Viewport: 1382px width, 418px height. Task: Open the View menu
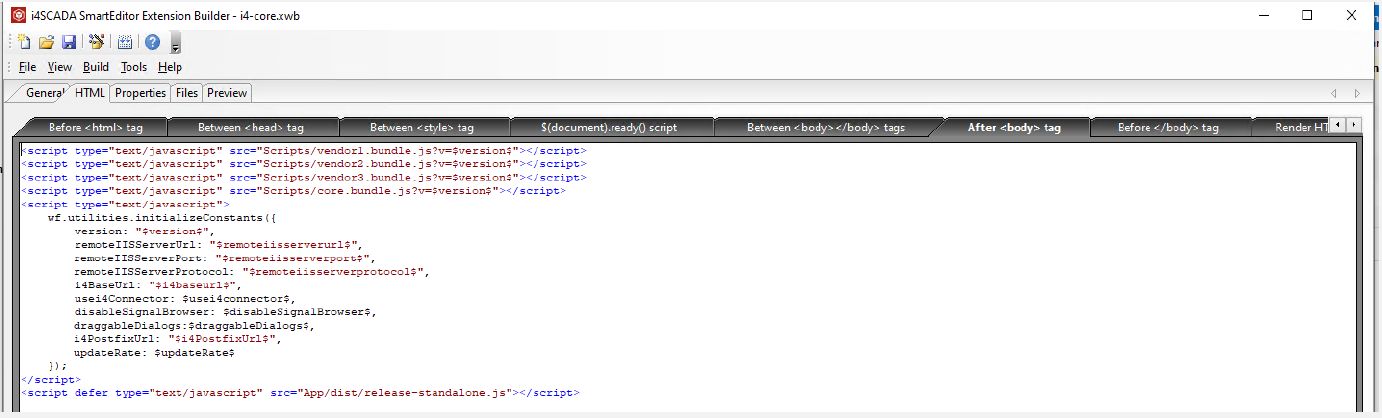tap(59, 67)
